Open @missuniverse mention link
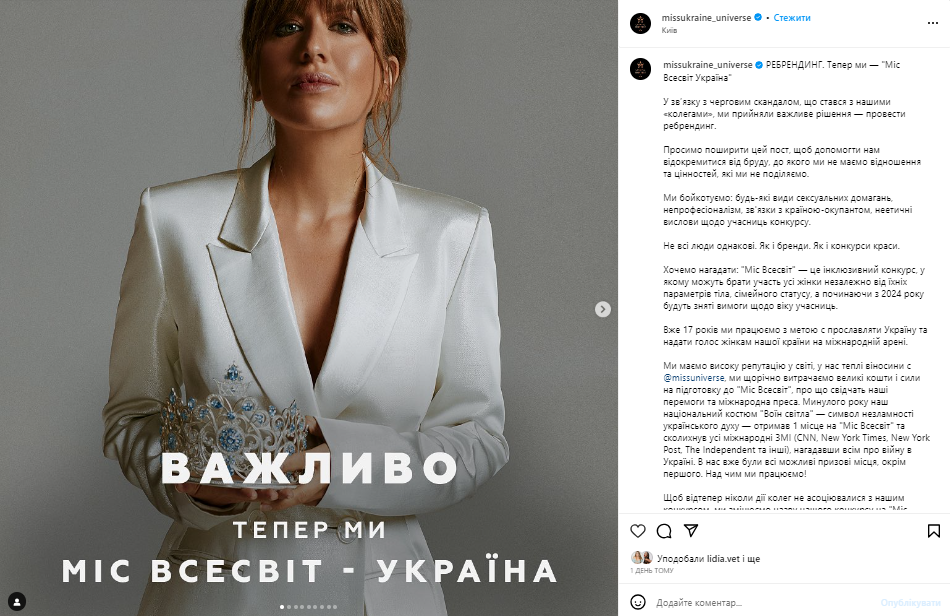This screenshot has height=616, width=950. (694, 378)
